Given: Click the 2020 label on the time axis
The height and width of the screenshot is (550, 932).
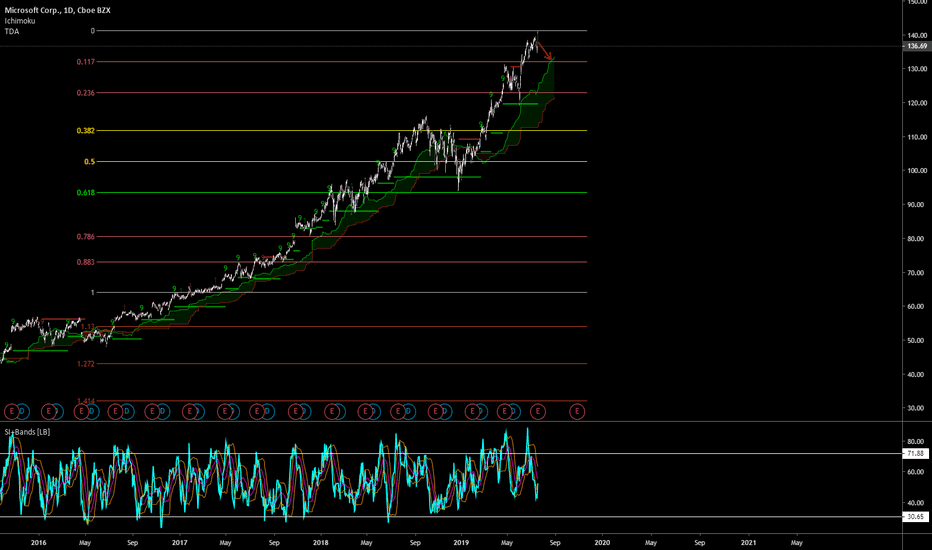Looking at the screenshot, I should coord(602,542).
